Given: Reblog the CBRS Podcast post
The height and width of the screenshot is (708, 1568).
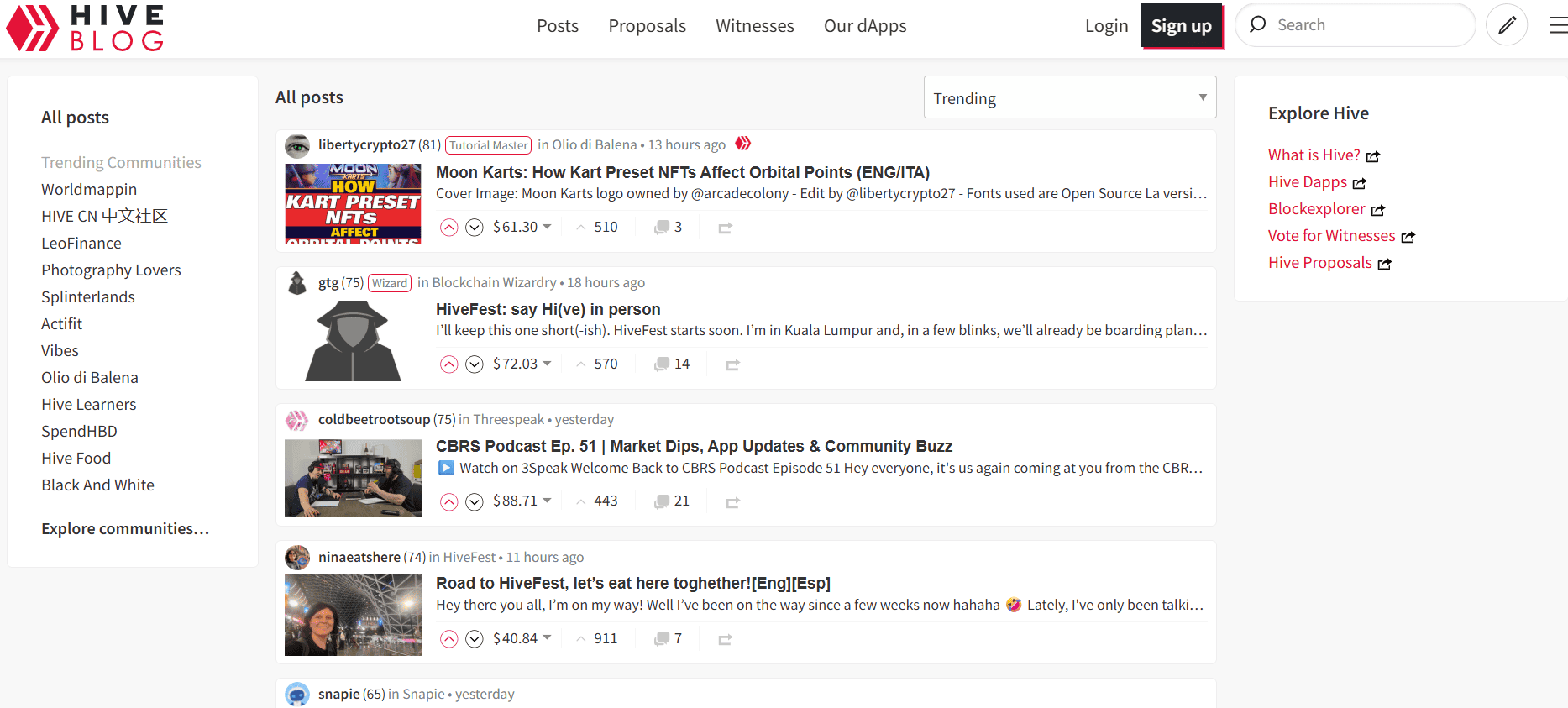Looking at the screenshot, I should [732, 502].
